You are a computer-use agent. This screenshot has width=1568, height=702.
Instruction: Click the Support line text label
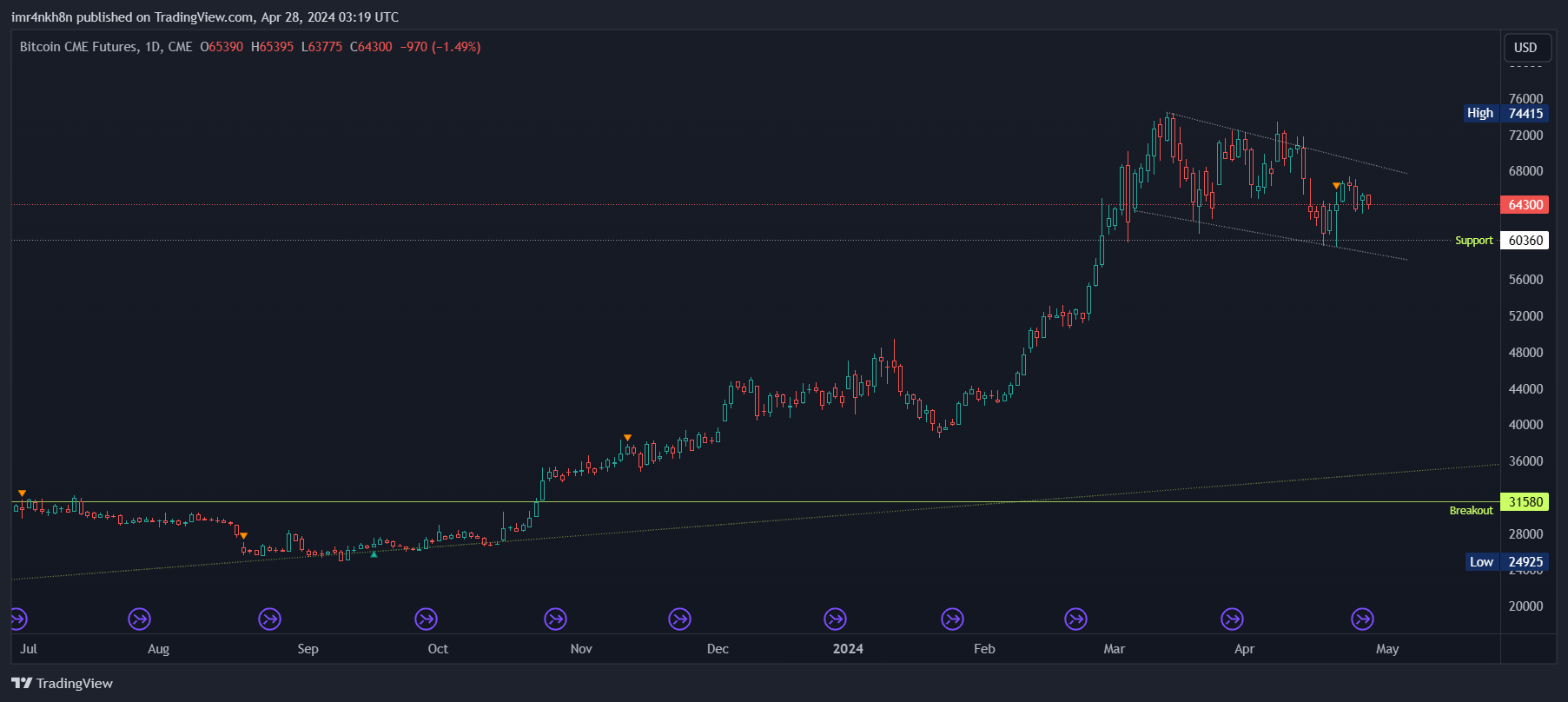[x=1474, y=241]
